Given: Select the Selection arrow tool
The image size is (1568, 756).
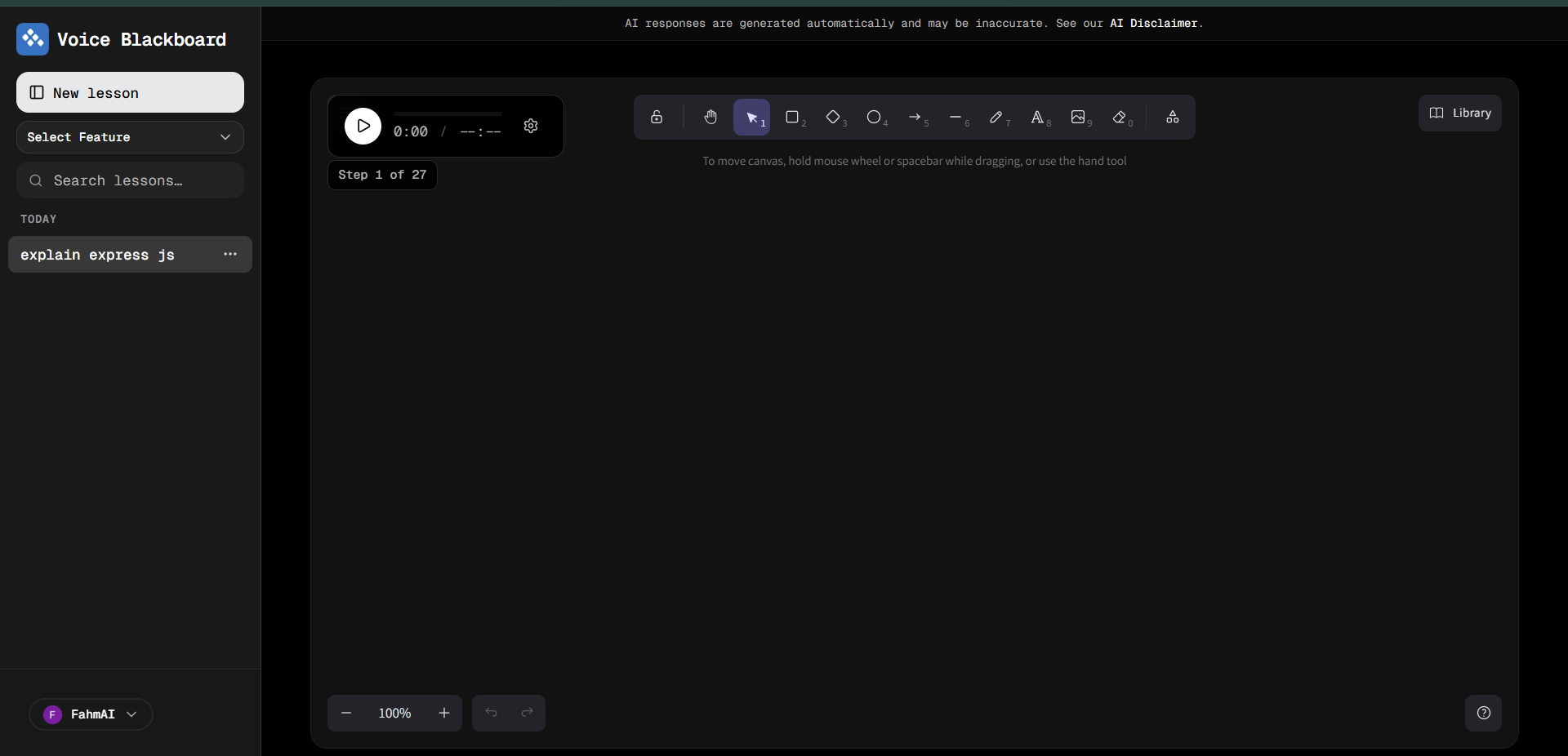Looking at the screenshot, I should pos(751,117).
